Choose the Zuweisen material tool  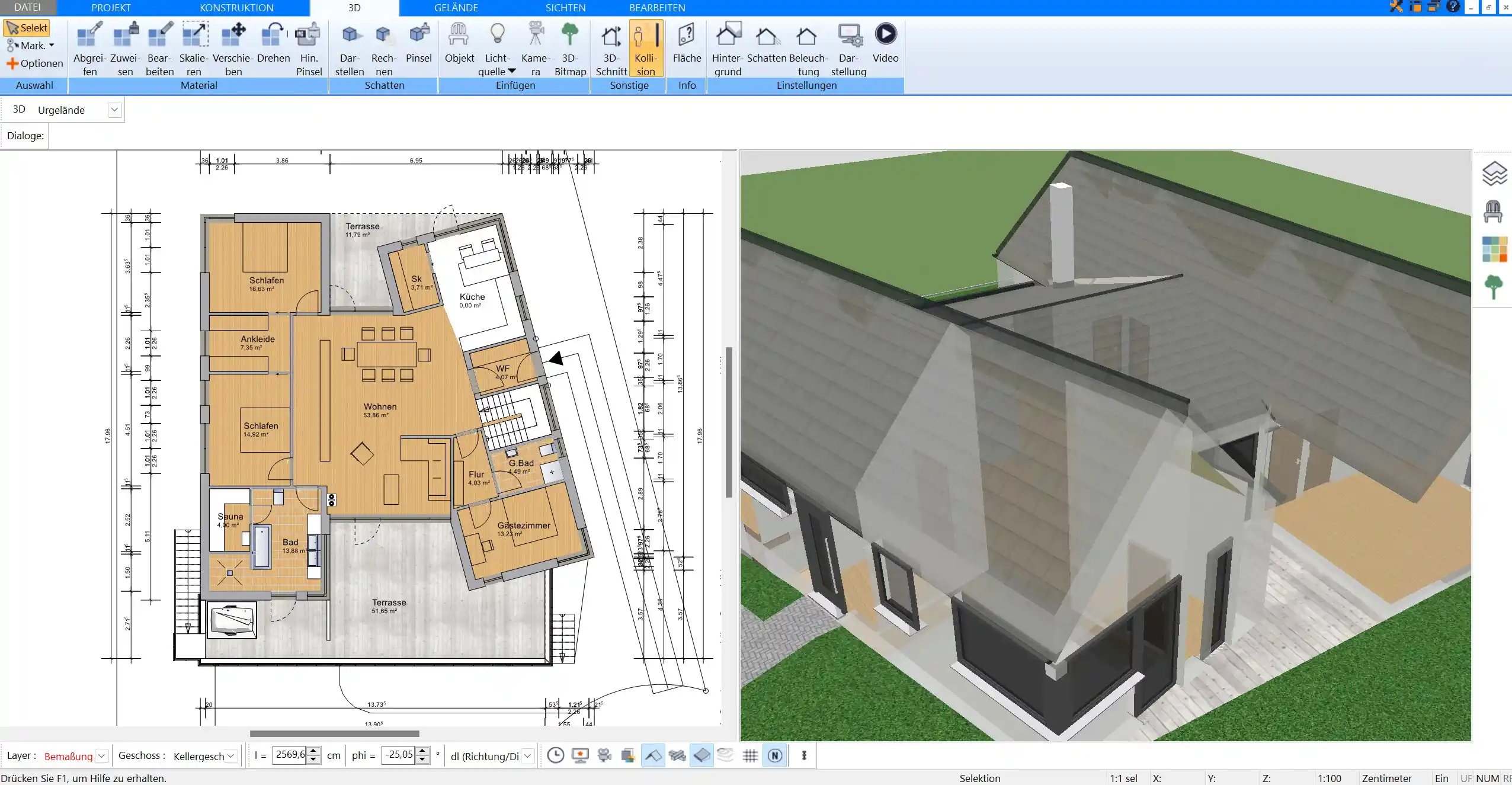(125, 49)
